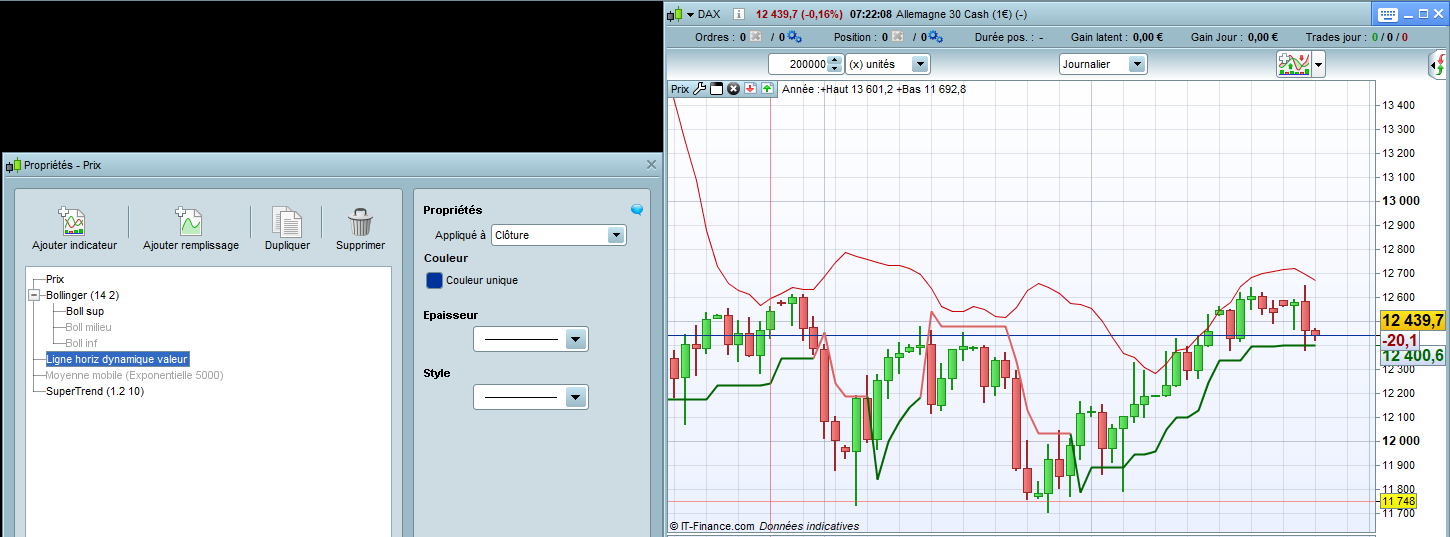The width and height of the screenshot is (1450, 537).
Task: Click the Prix label on chart panel
Action: [x=680, y=89]
